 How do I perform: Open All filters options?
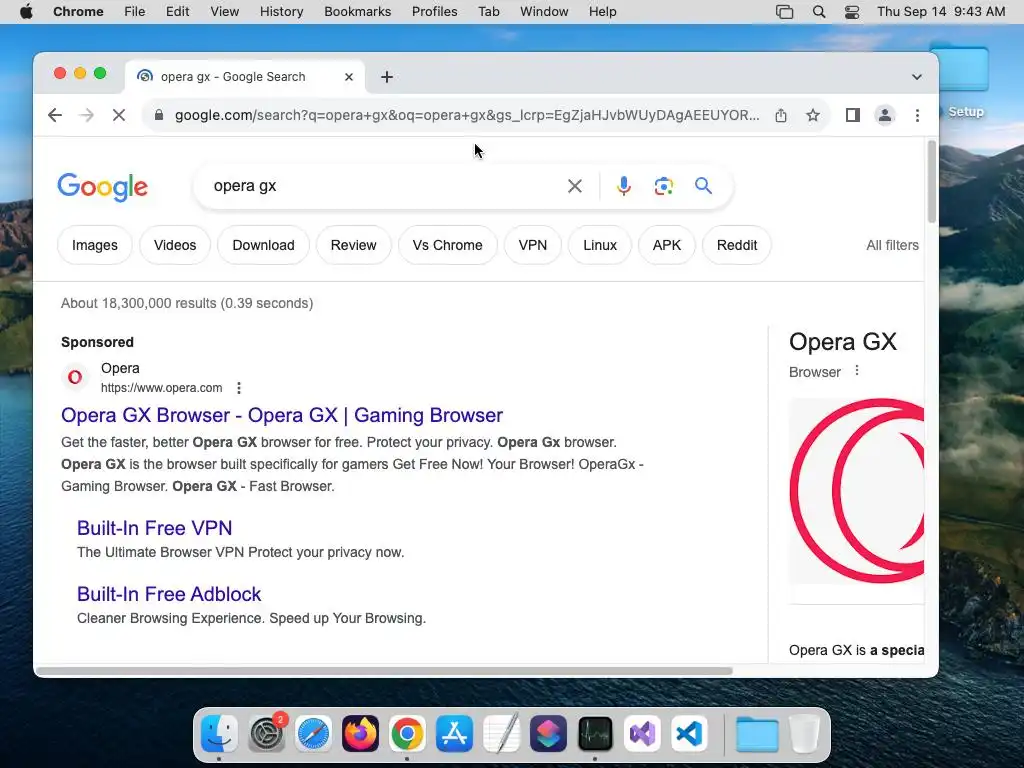click(892, 246)
